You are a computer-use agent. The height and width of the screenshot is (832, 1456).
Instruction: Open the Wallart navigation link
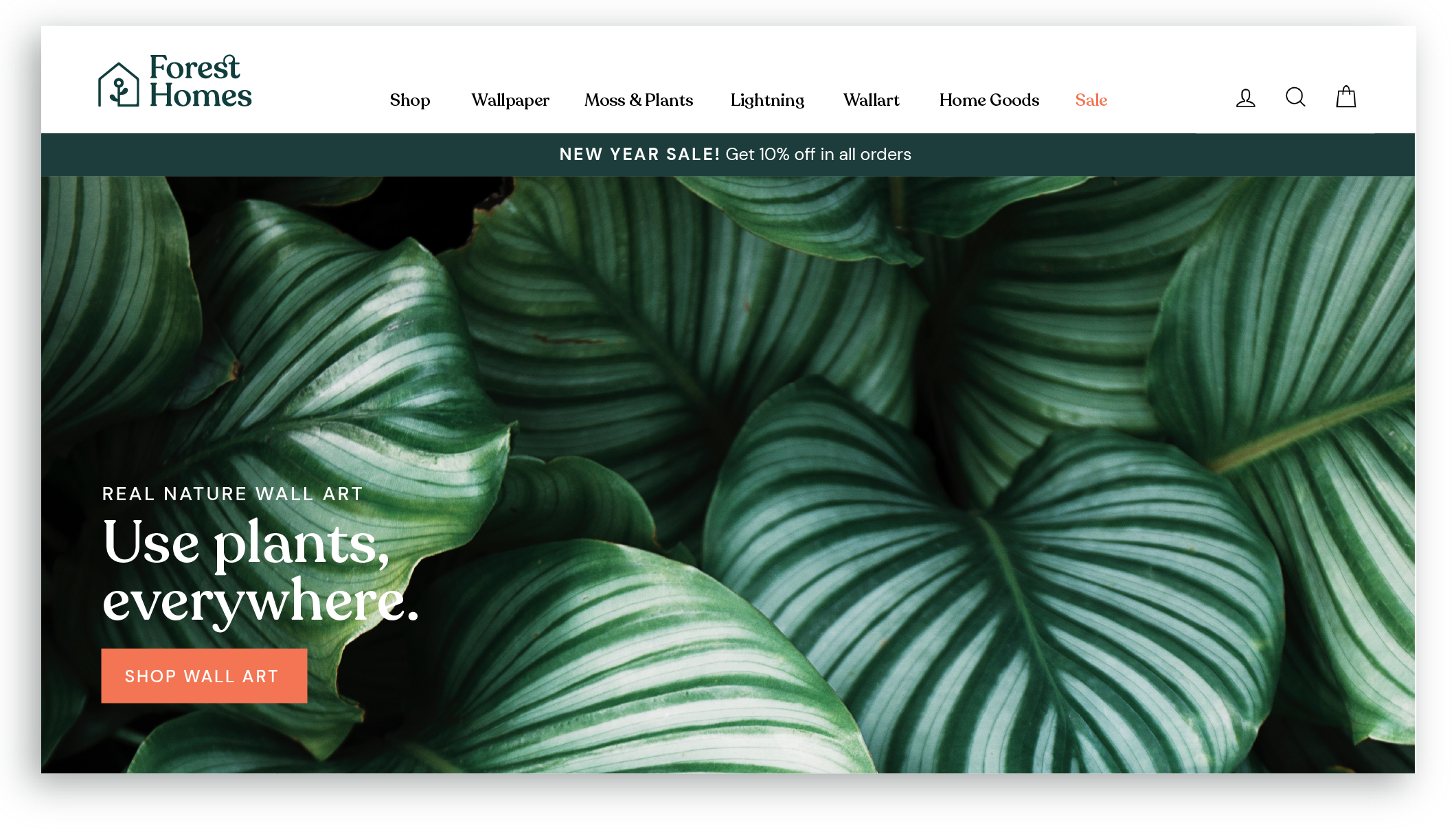872,100
